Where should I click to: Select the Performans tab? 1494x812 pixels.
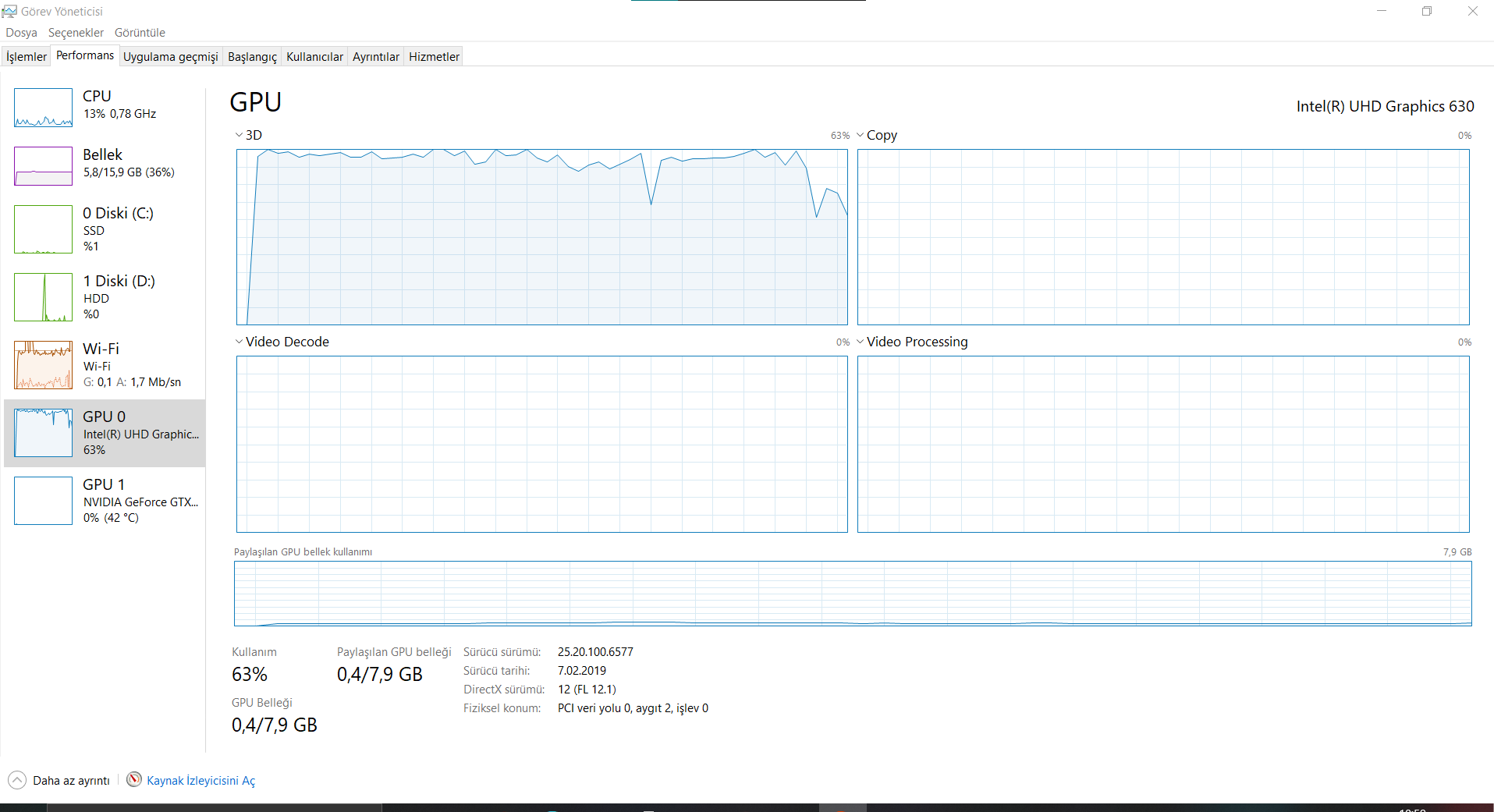pyautogui.click(x=85, y=55)
